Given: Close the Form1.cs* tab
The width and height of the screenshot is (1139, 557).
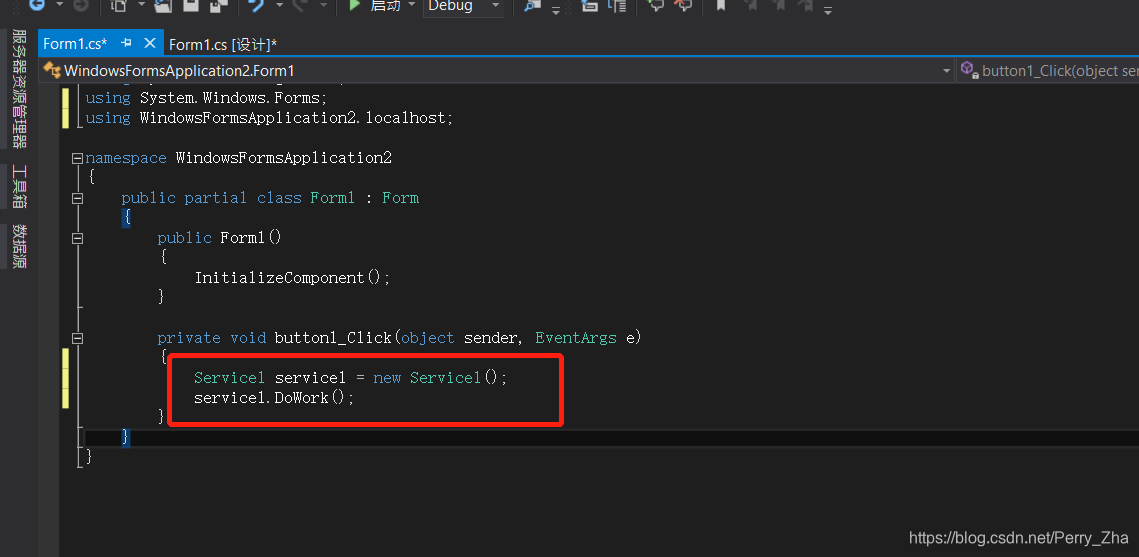Looking at the screenshot, I should click(150, 44).
